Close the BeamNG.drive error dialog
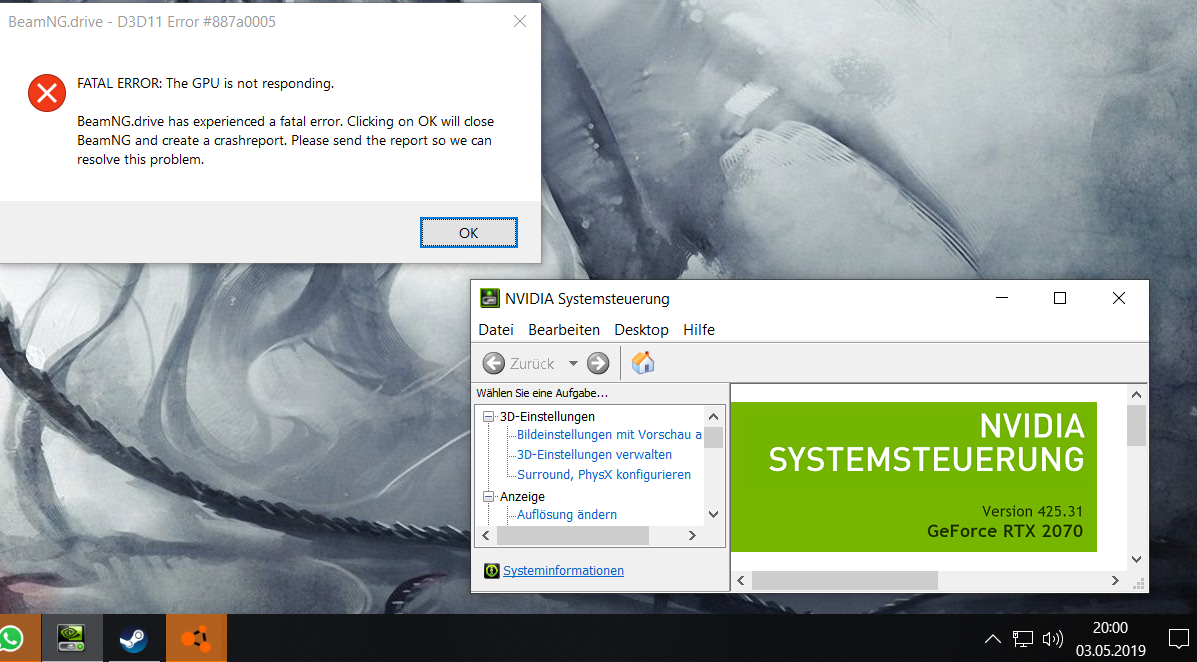 (x=520, y=21)
